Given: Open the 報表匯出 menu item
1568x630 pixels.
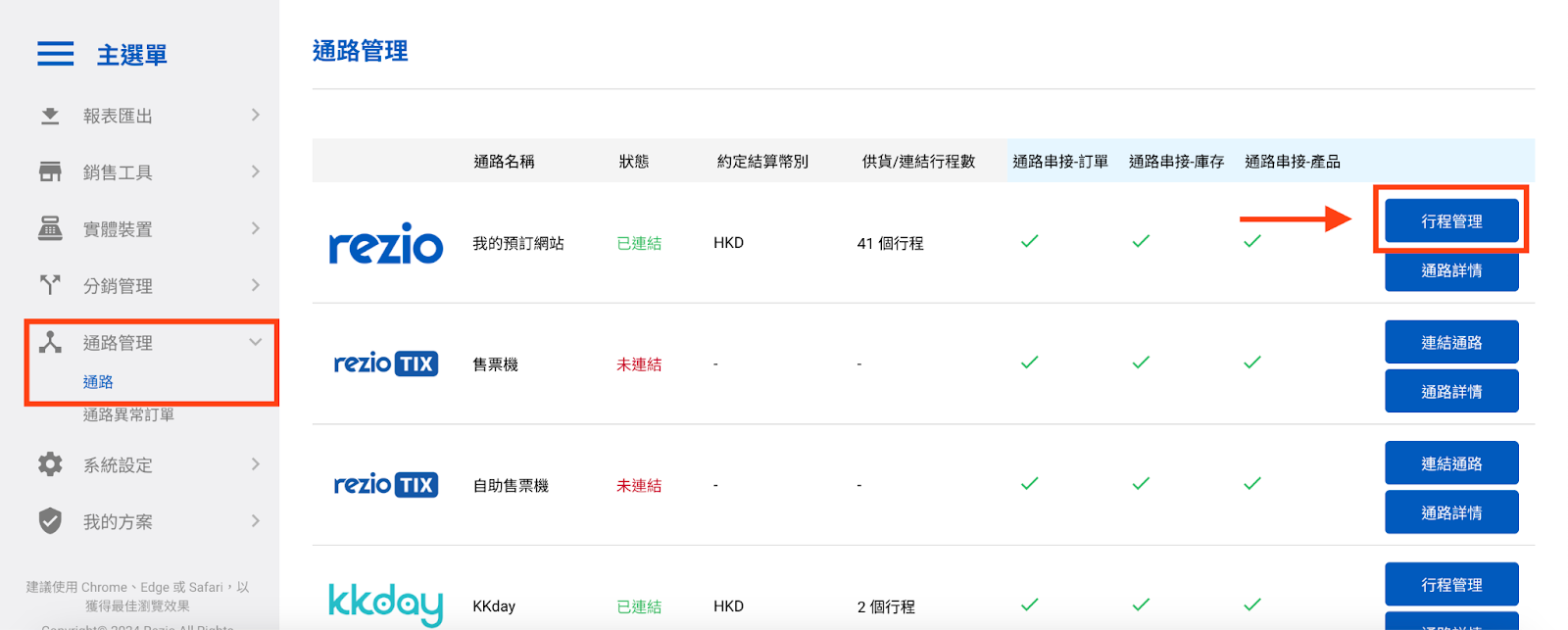Looking at the screenshot, I should point(118,117).
